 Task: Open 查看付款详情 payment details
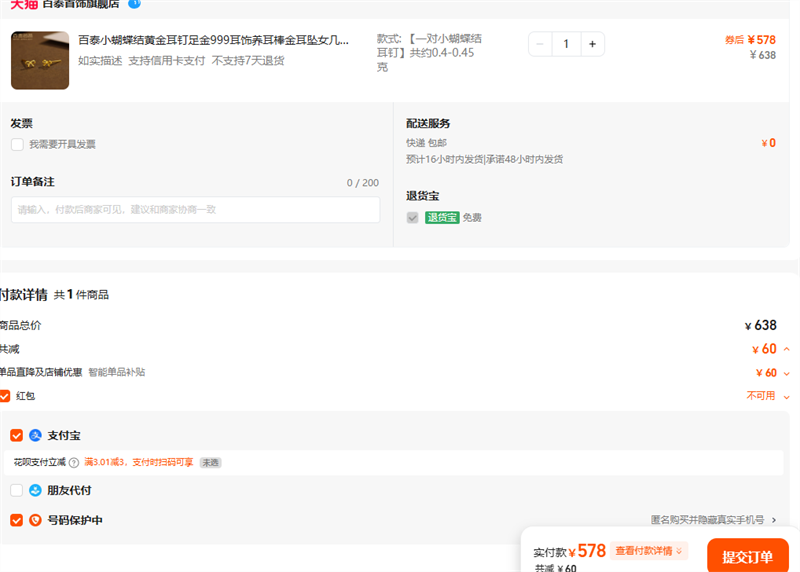pyautogui.click(x=650, y=551)
